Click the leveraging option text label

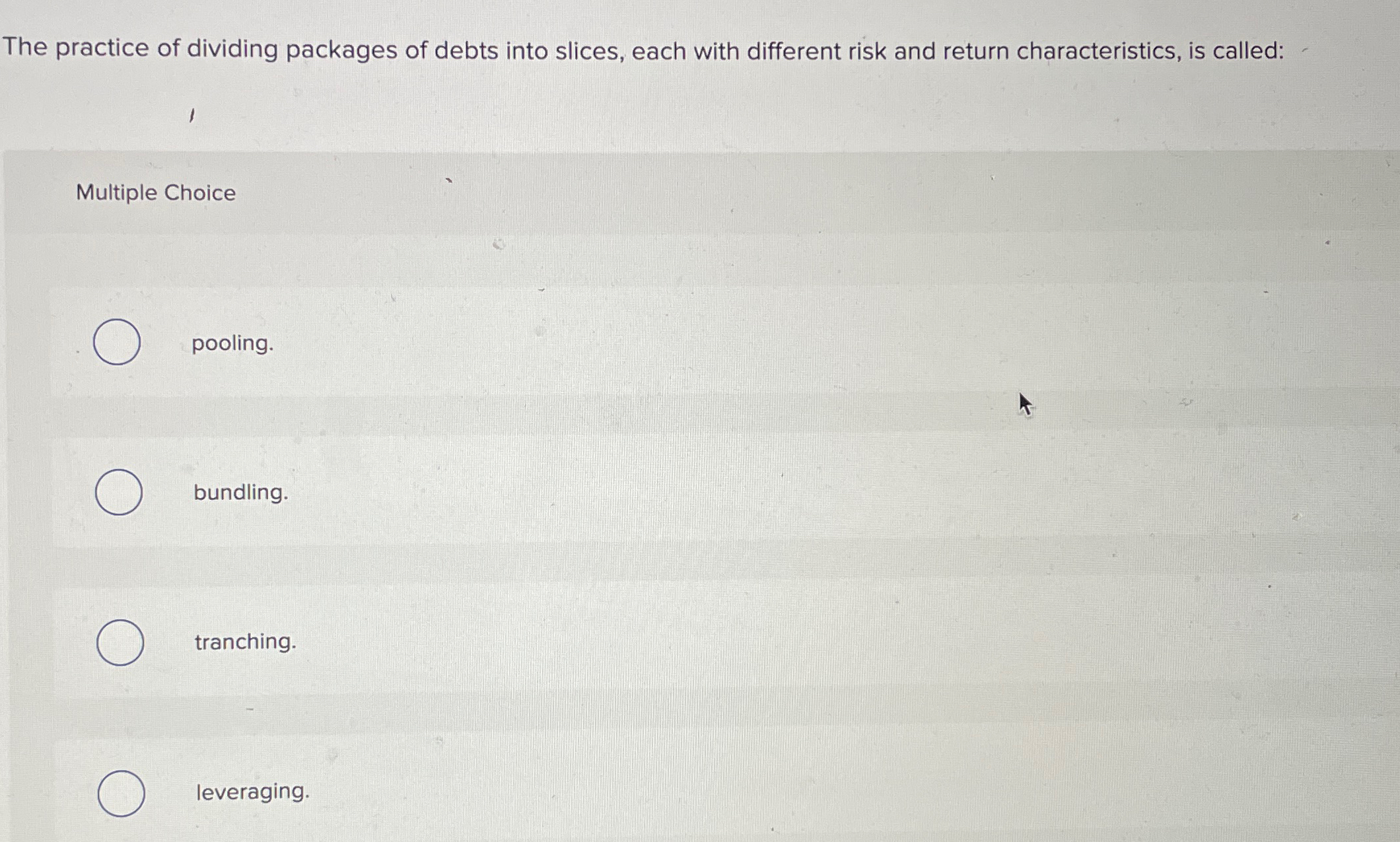pos(252,793)
